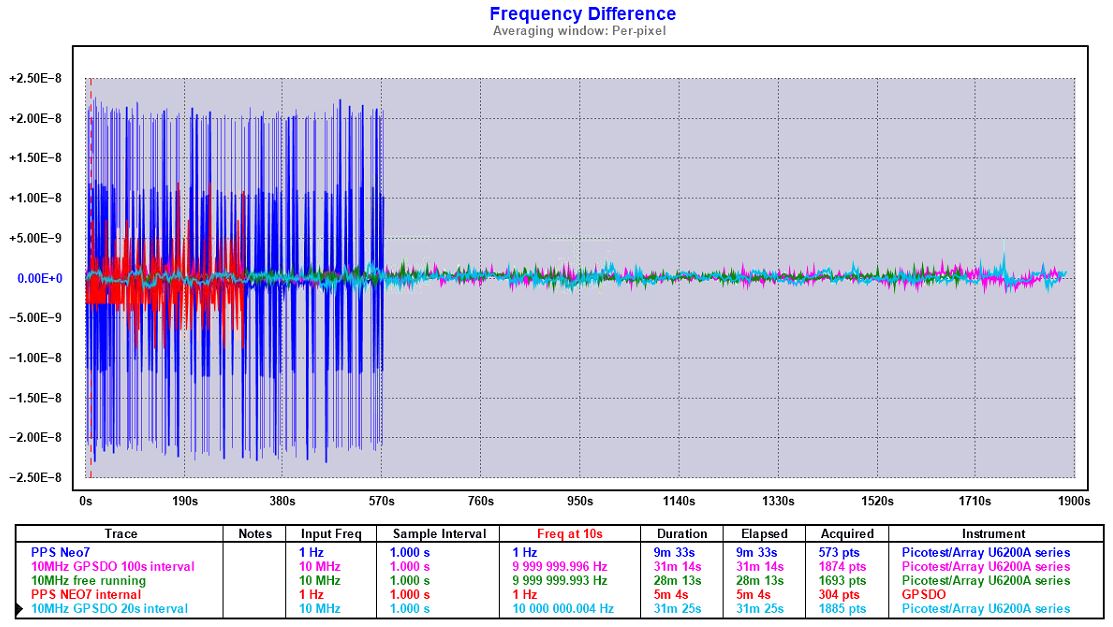This screenshot has width=1113, height=627.
Task: Click the blue 0.00E+0 y-axis label
Action: [40, 278]
